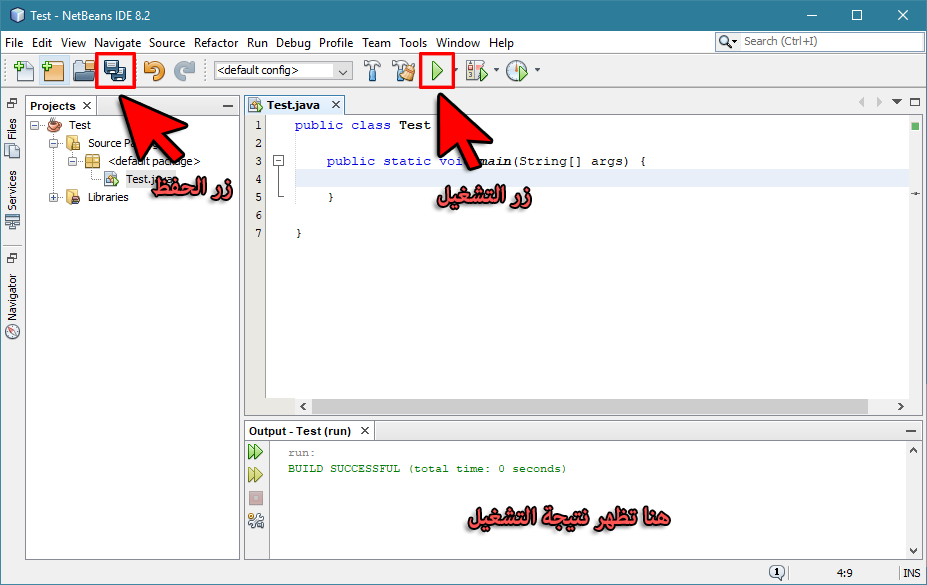Viewport: 927px width, 585px height.
Task: Click Clean and Build Project icon
Action: (x=404, y=70)
